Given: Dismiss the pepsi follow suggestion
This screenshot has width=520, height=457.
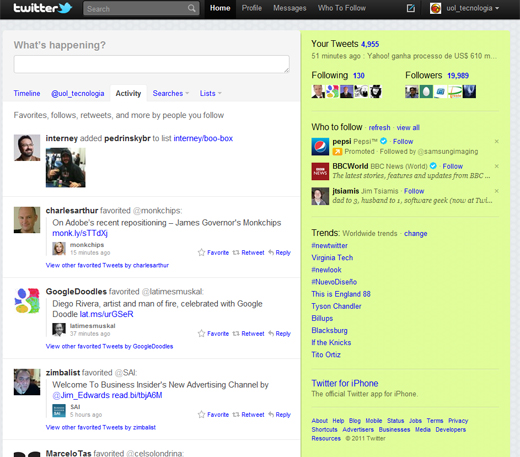Looking at the screenshot, I should click(x=497, y=141).
